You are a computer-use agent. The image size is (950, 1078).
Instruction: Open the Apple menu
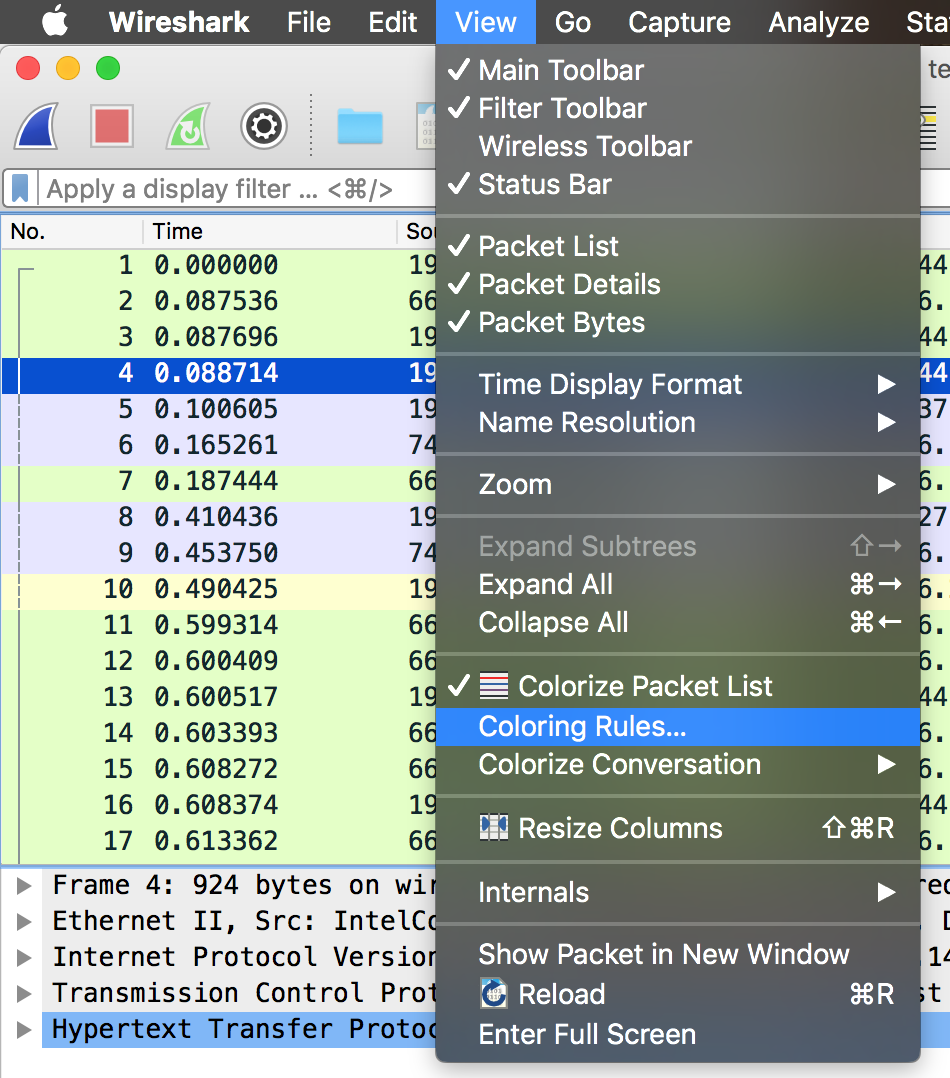[54, 22]
